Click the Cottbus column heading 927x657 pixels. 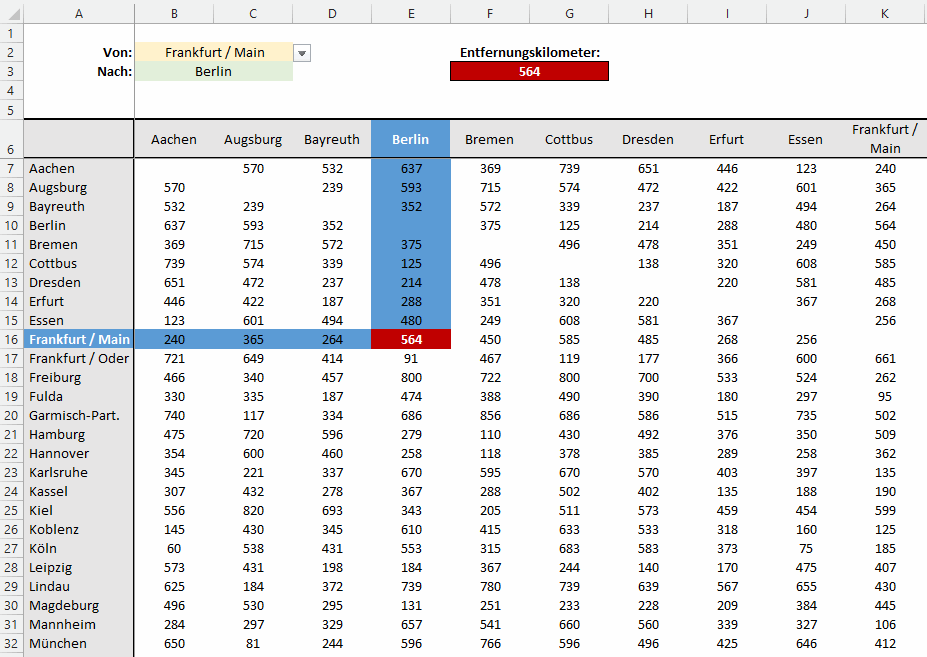pyautogui.click(x=569, y=140)
